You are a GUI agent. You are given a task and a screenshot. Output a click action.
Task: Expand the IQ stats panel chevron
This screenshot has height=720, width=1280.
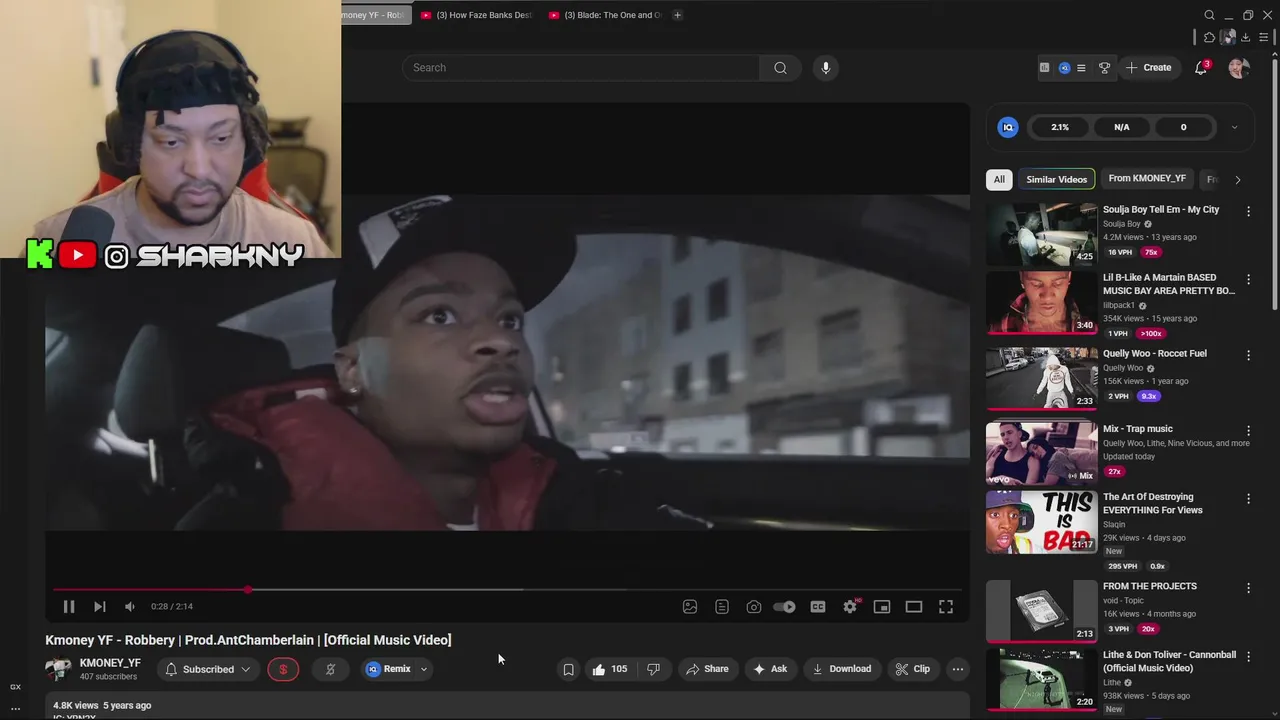(x=1234, y=127)
